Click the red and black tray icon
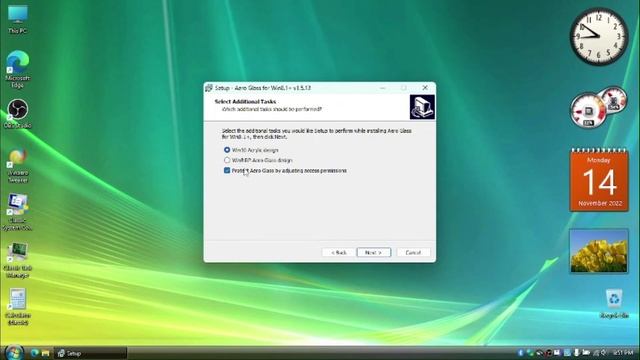Screen dimensions: 640x360 (x=548, y=353)
